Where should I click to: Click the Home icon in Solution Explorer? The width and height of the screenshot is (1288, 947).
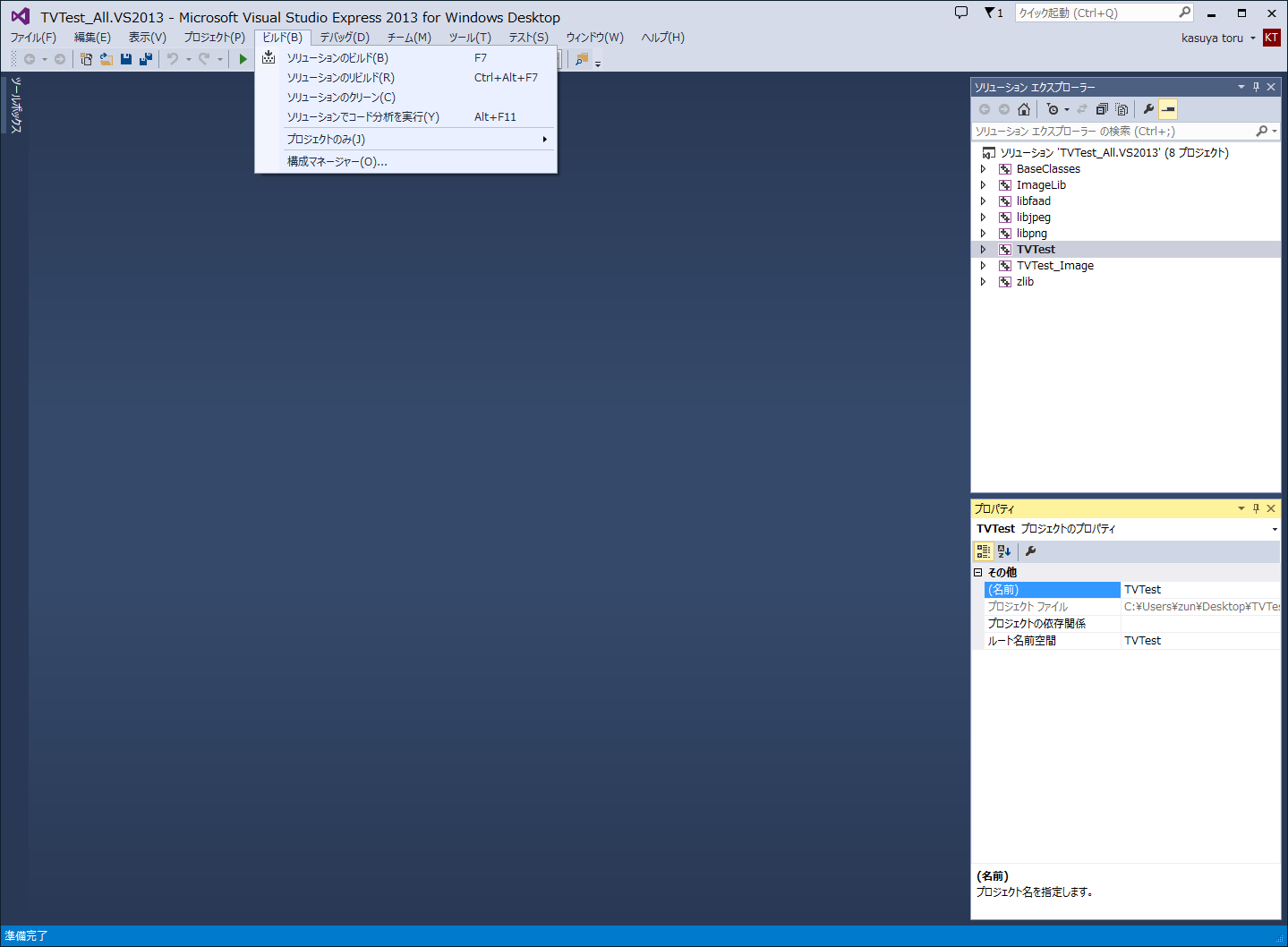pyautogui.click(x=1024, y=109)
